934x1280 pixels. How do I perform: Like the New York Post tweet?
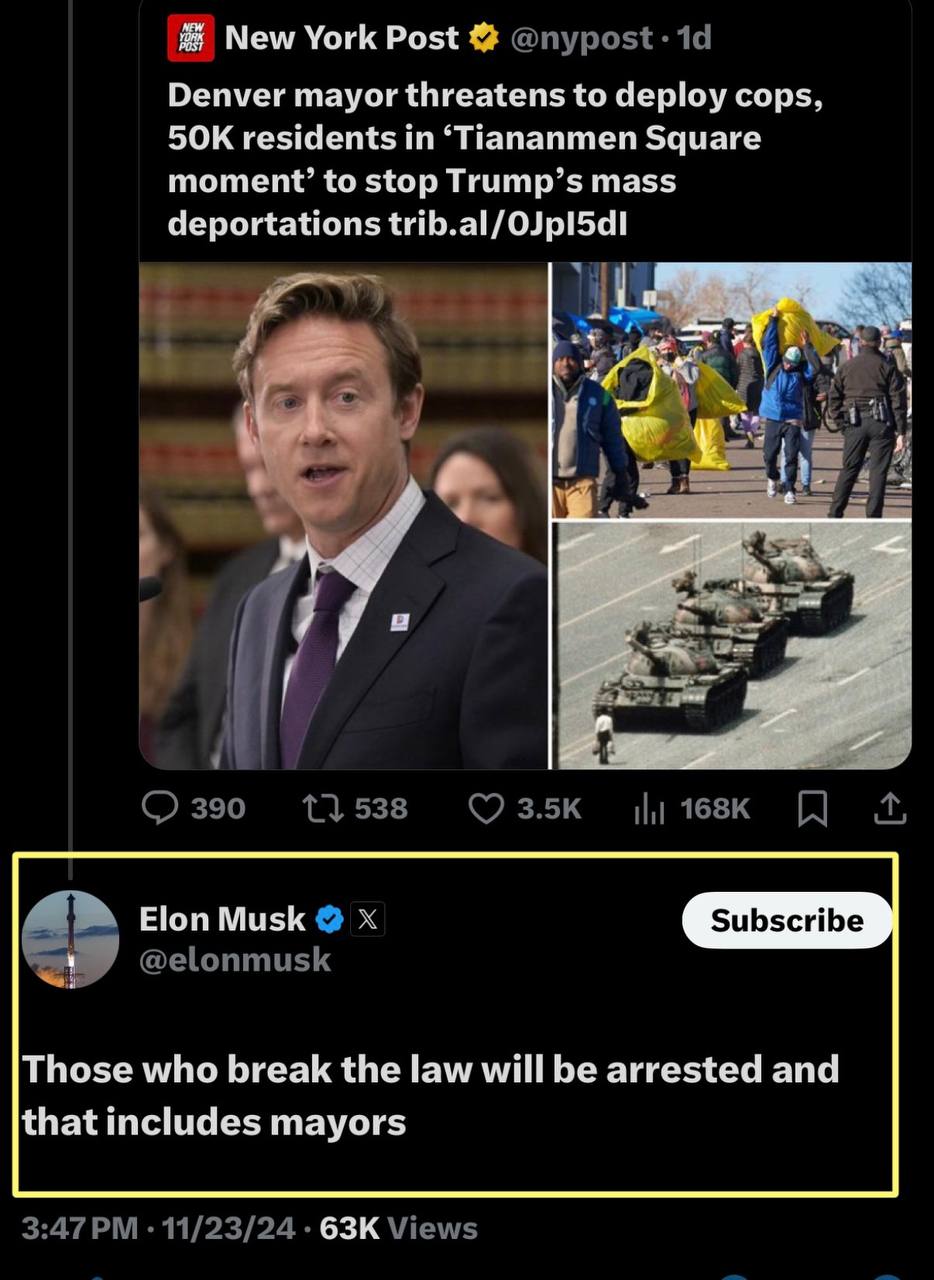point(486,808)
